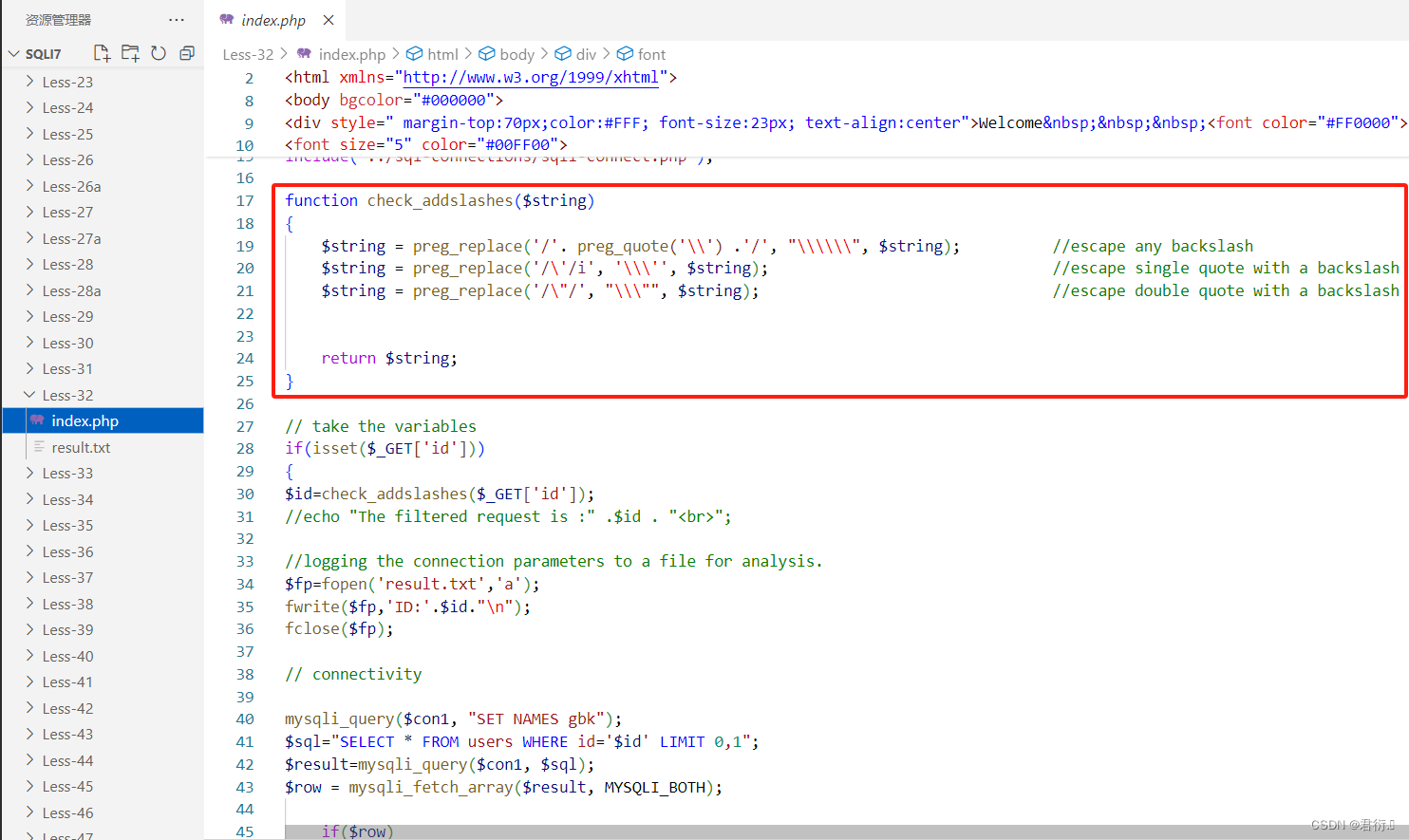Click the '// connectivity' comment

(353, 674)
